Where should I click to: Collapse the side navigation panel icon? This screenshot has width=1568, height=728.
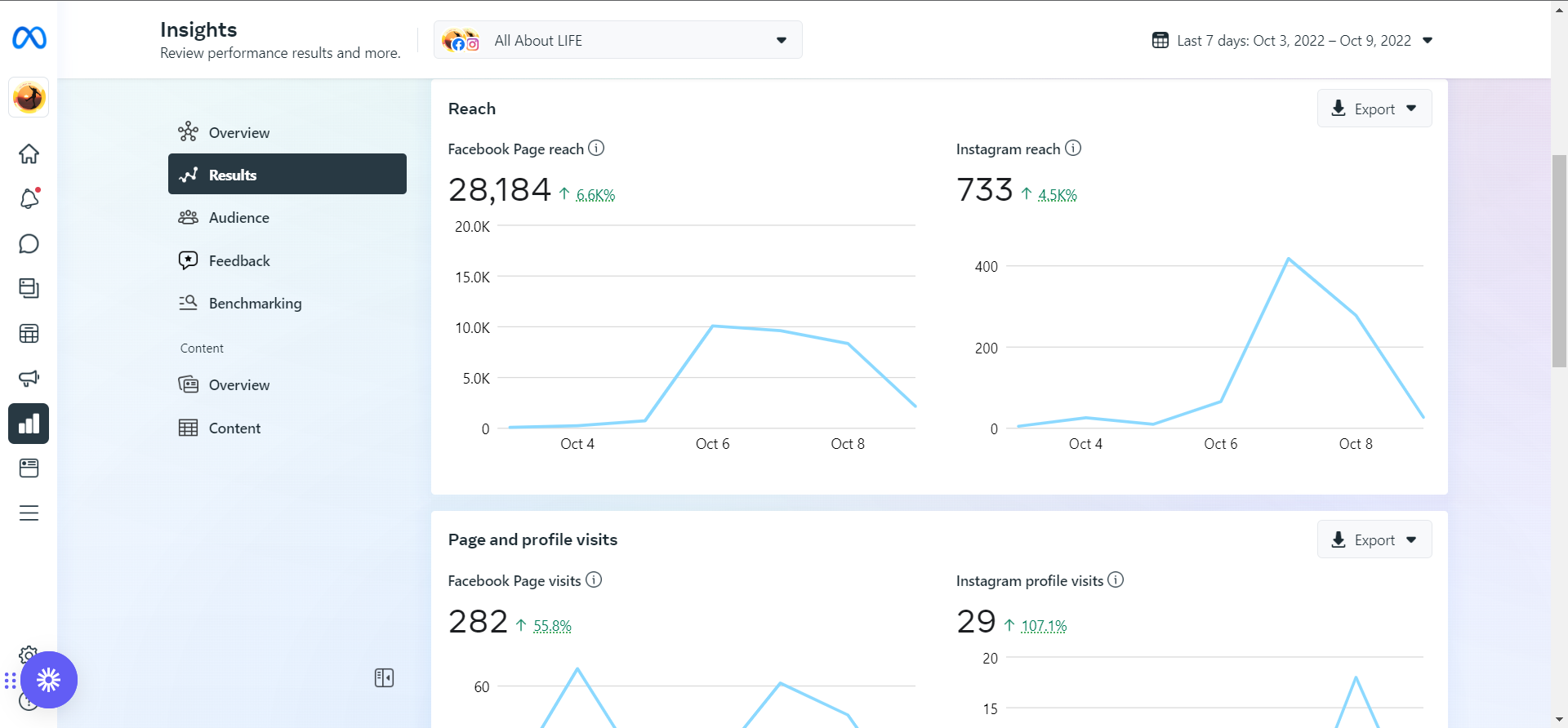384,677
